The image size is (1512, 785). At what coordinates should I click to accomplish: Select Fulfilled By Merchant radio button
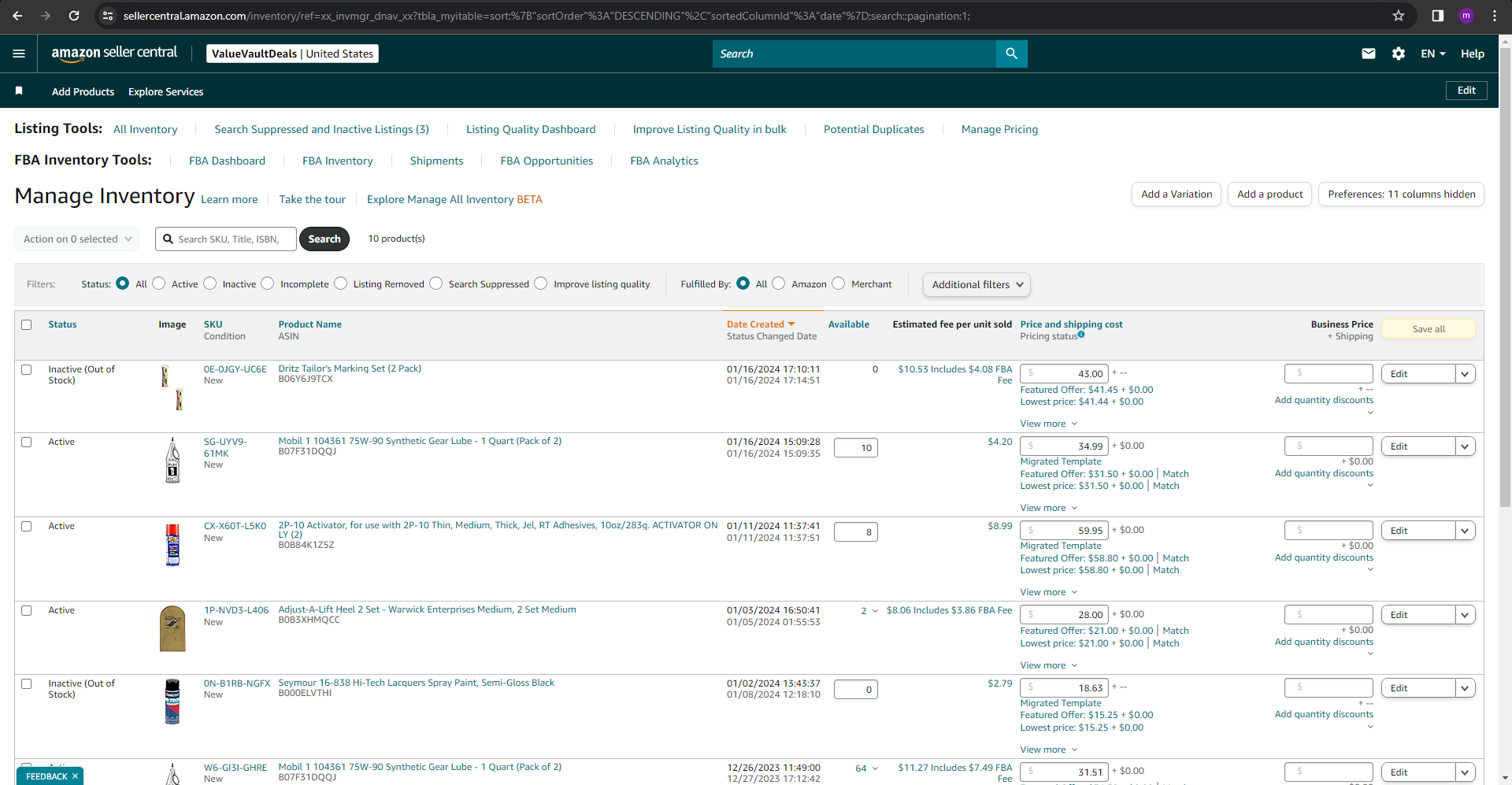click(839, 283)
